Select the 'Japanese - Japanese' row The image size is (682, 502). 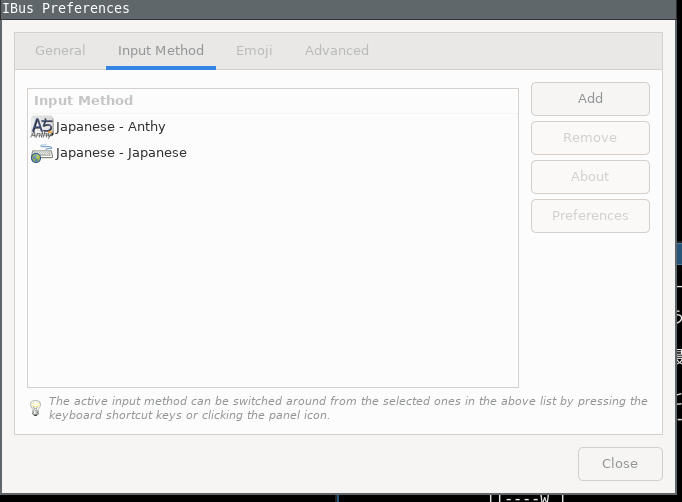273,153
